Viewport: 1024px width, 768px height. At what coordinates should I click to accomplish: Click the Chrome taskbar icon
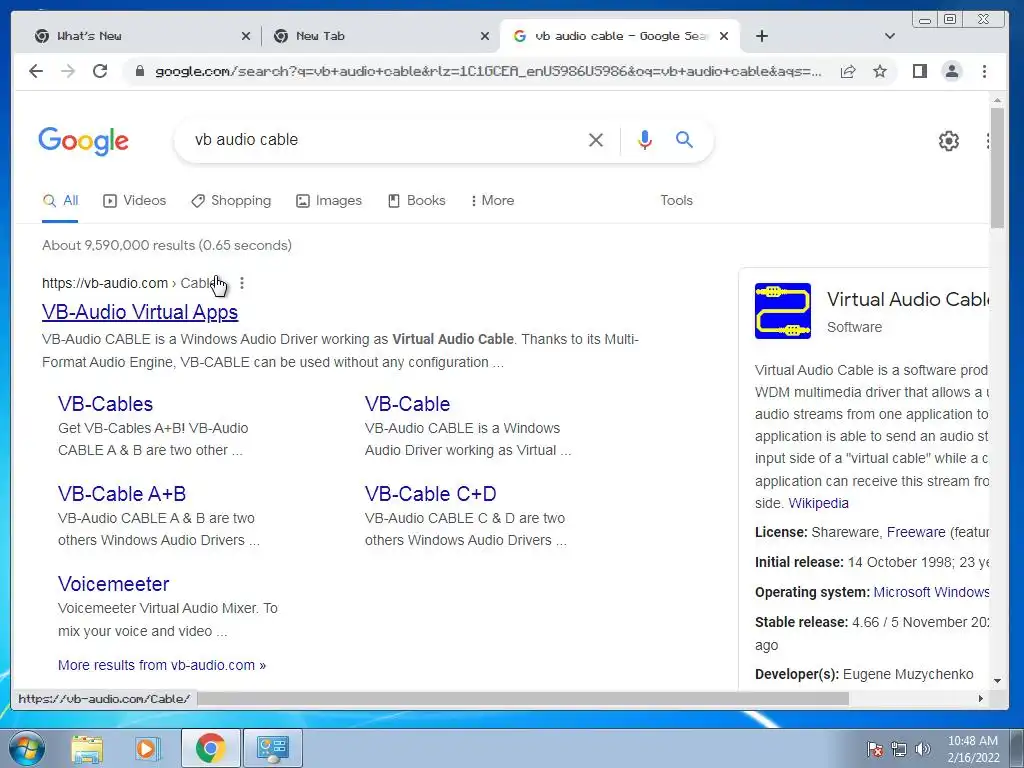click(210, 748)
